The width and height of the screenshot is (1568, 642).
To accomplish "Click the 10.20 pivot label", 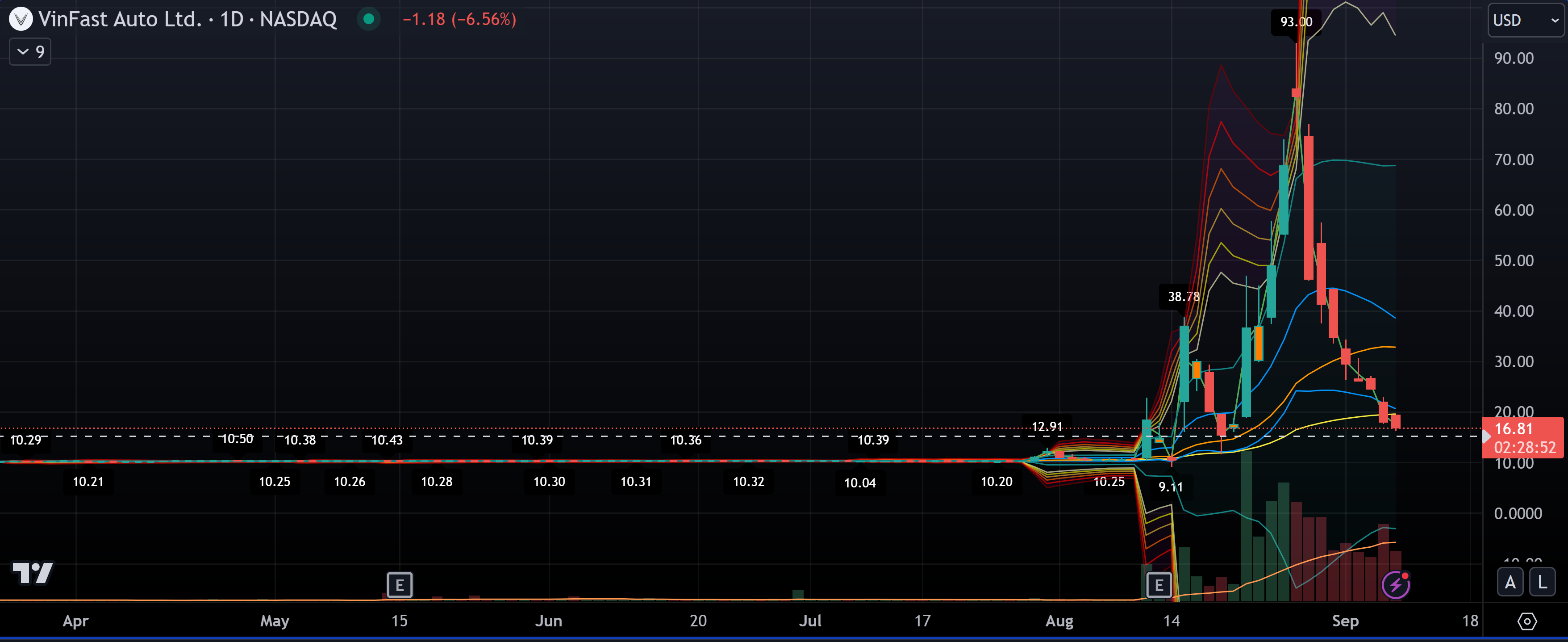I will [997, 482].
